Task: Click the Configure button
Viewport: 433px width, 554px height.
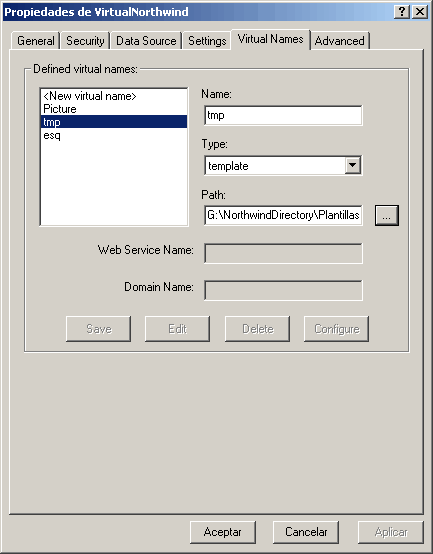Action: (x=337, y=329)
